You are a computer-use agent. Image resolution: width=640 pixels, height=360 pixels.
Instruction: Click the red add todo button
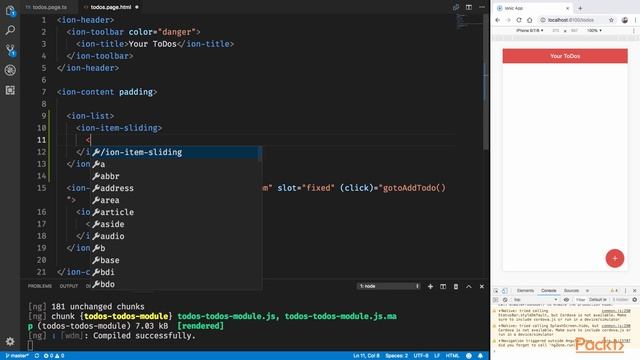[x=615, y=258]
